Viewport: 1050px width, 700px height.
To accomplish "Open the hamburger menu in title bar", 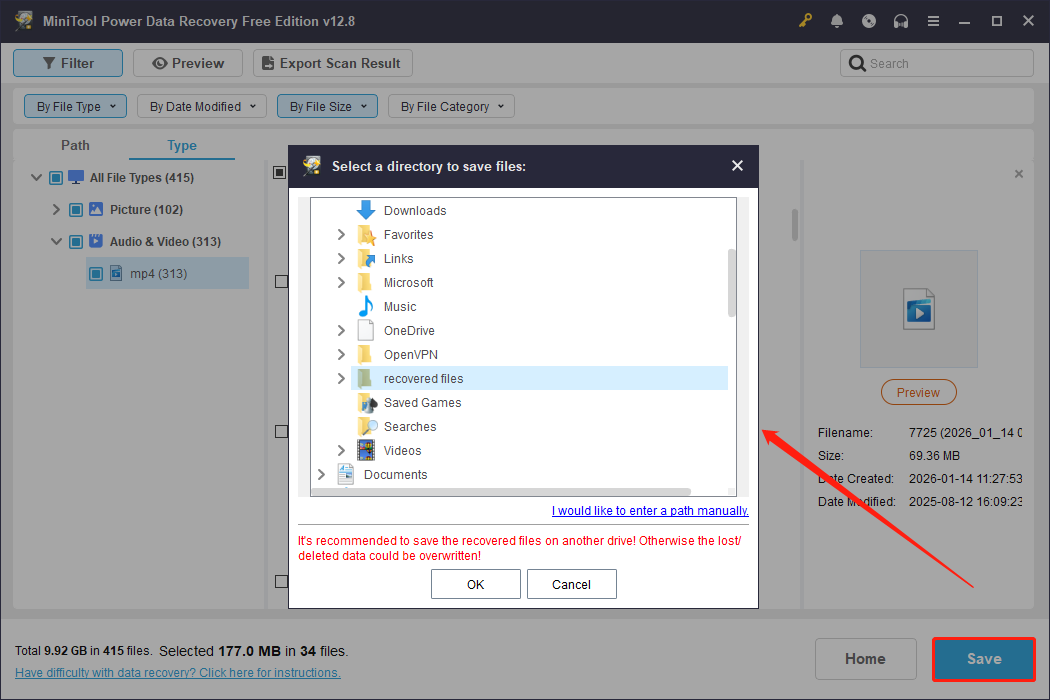I will coord(933,20).
